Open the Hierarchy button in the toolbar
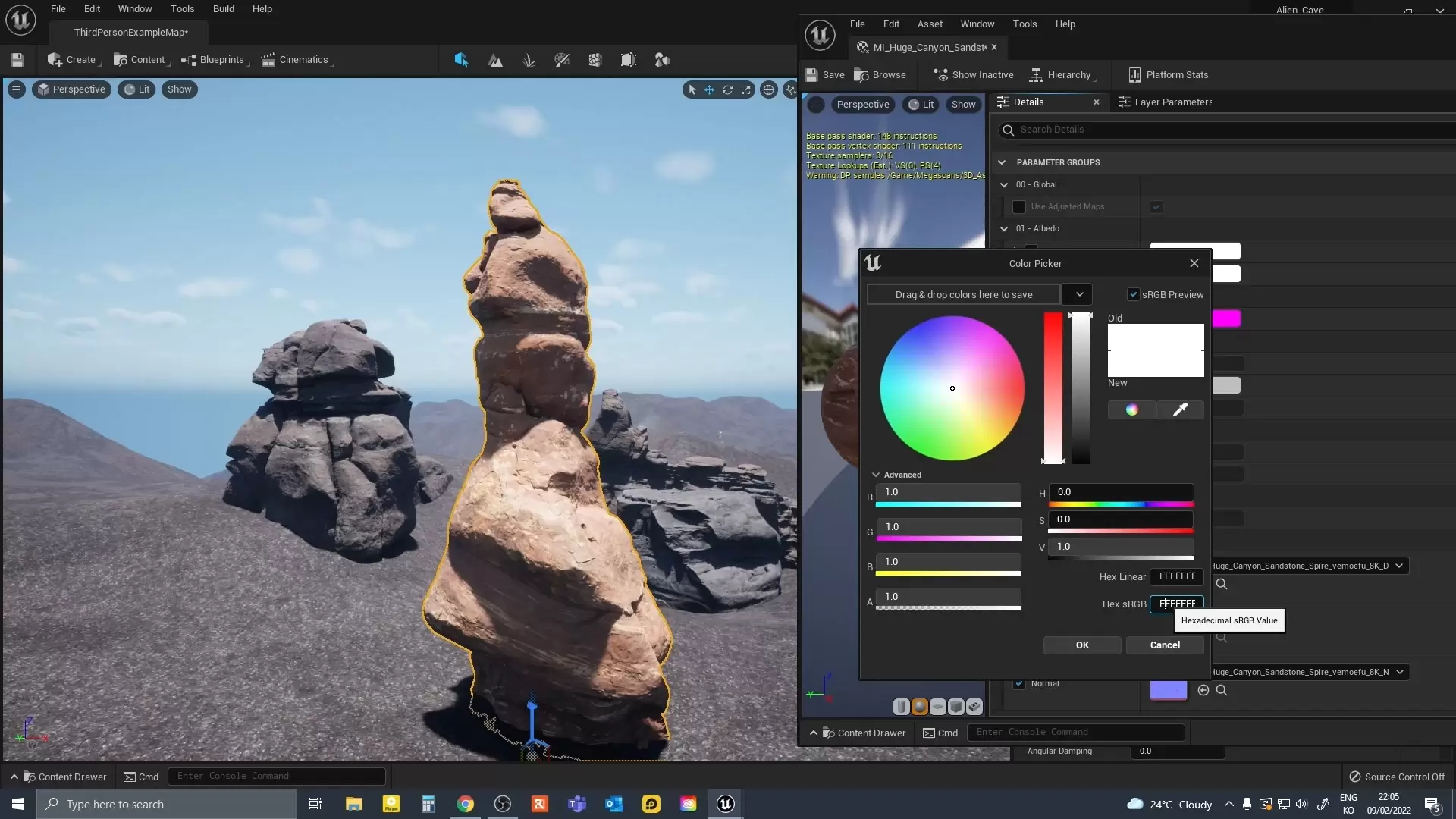 (x=1061, y=74)
